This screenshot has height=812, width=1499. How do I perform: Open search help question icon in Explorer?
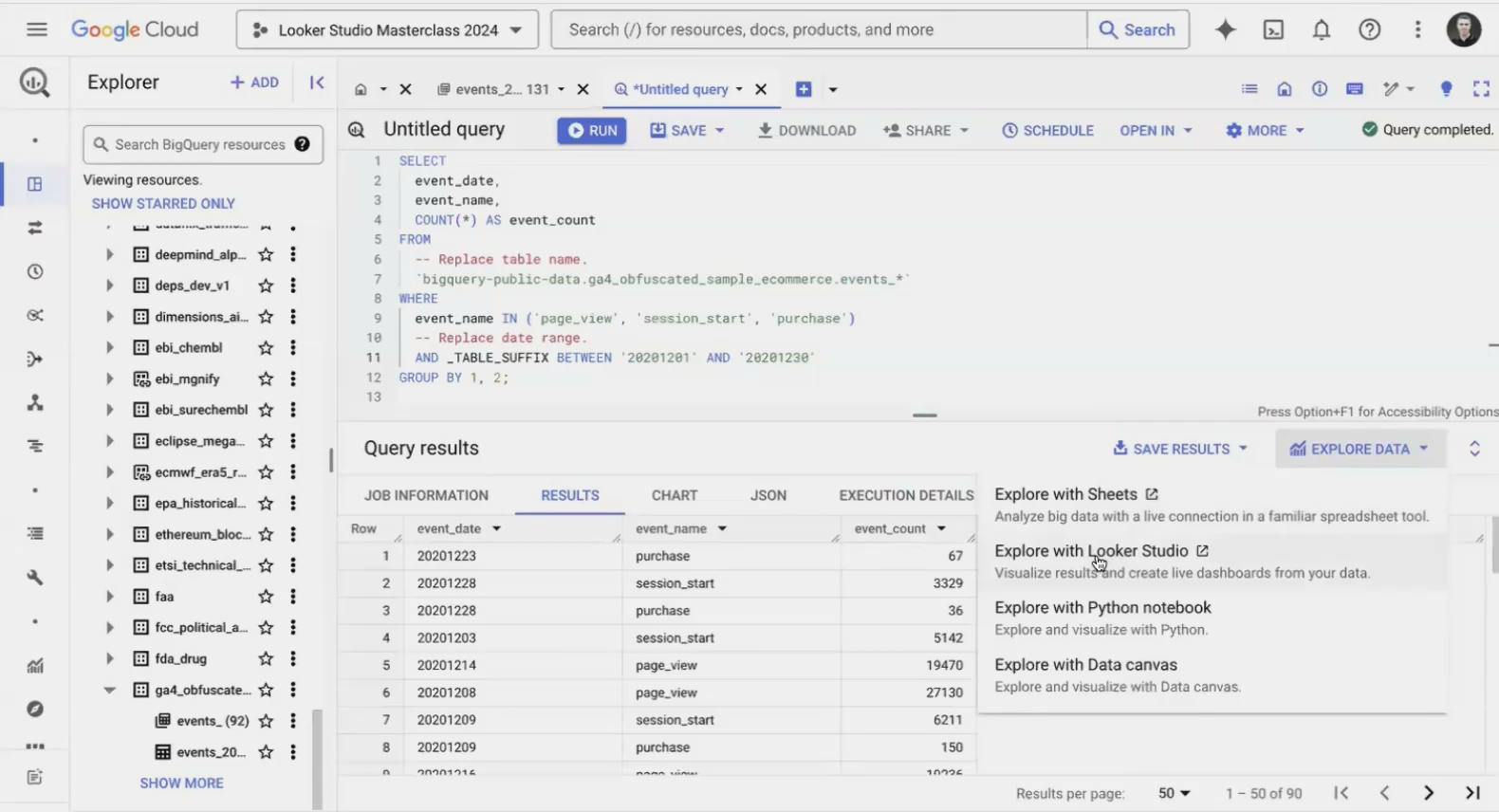click(302, 144)
